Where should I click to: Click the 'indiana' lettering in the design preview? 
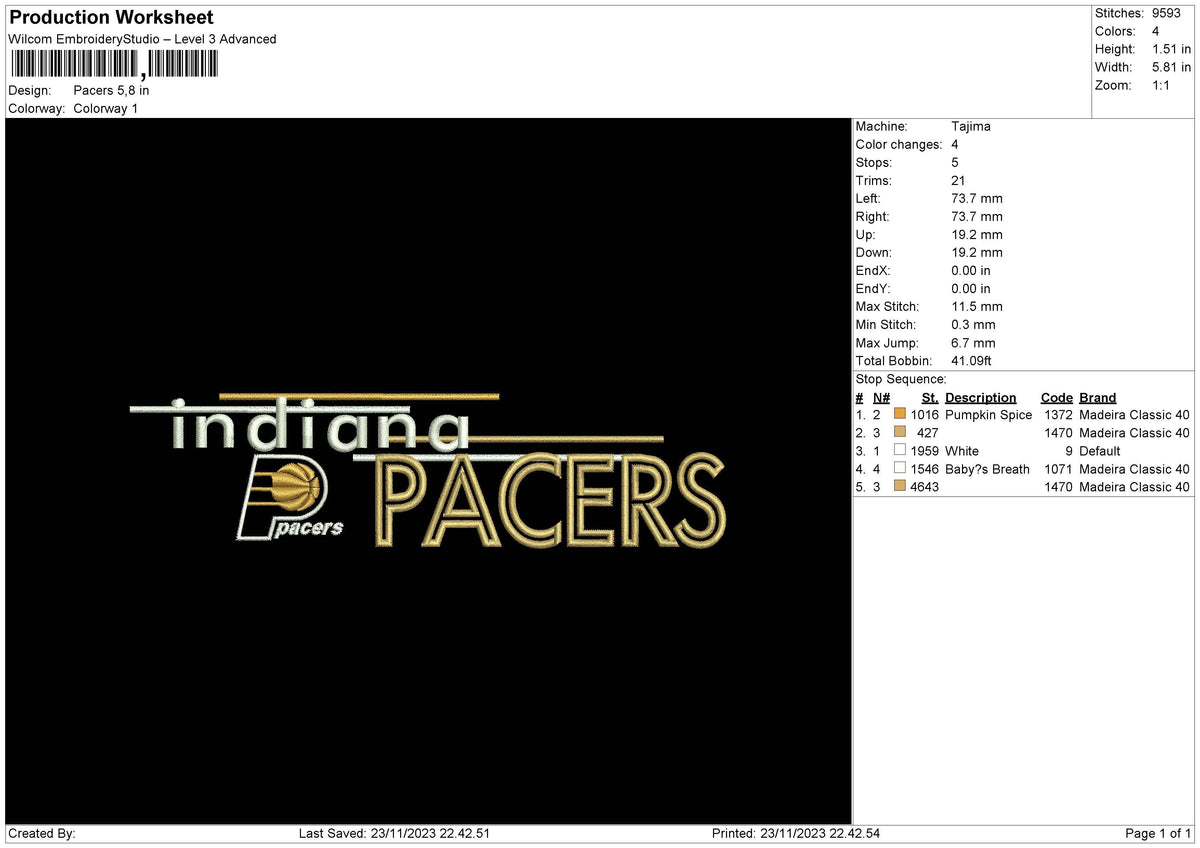pyautogui.click(x=320, y=424)
